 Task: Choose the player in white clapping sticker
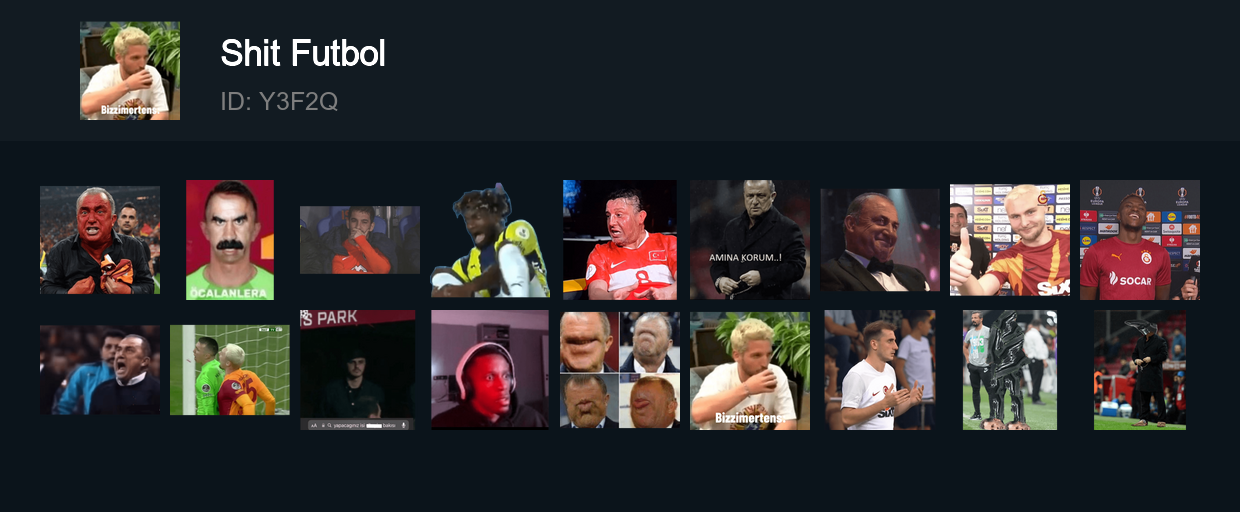pos(880,370)
